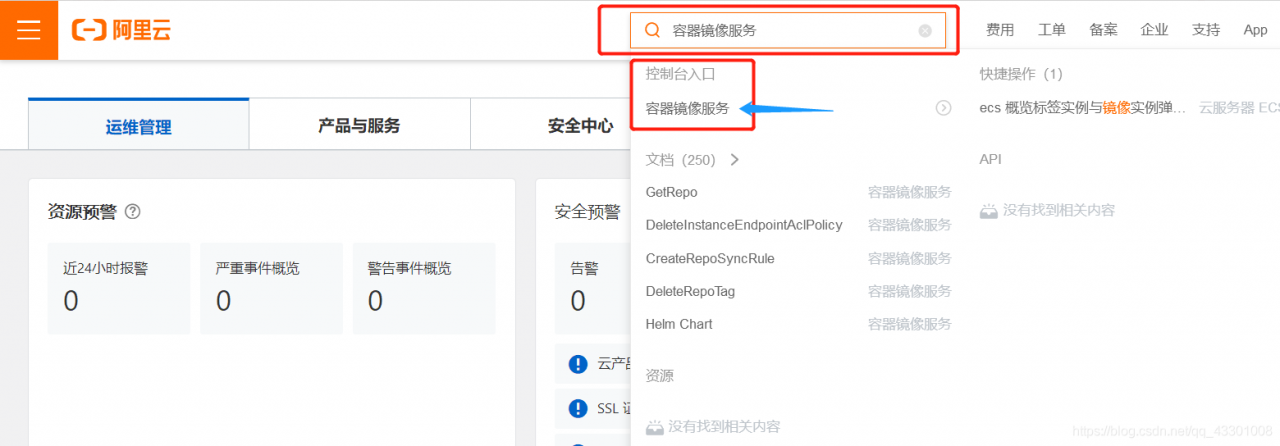Click the warning icon beside SSL
Image resolution: width=1280 pixels, height=446 pixels.
(578, 408)
